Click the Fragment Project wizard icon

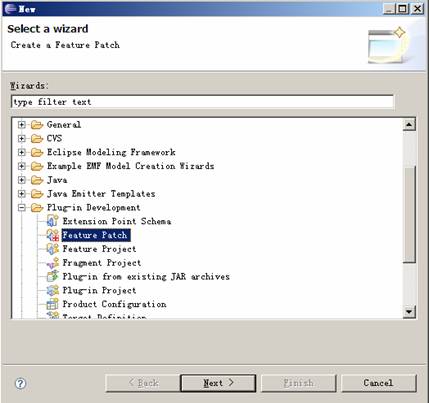pyautogui.click(x=53, y=263)
